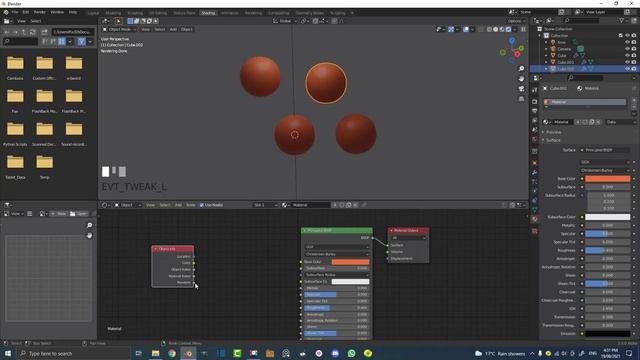Image resolution: width=640 pixels, height=360 pixels.
Task: Toggle visibility eye for selected Cube.002 row
Action: pos(627,69)
